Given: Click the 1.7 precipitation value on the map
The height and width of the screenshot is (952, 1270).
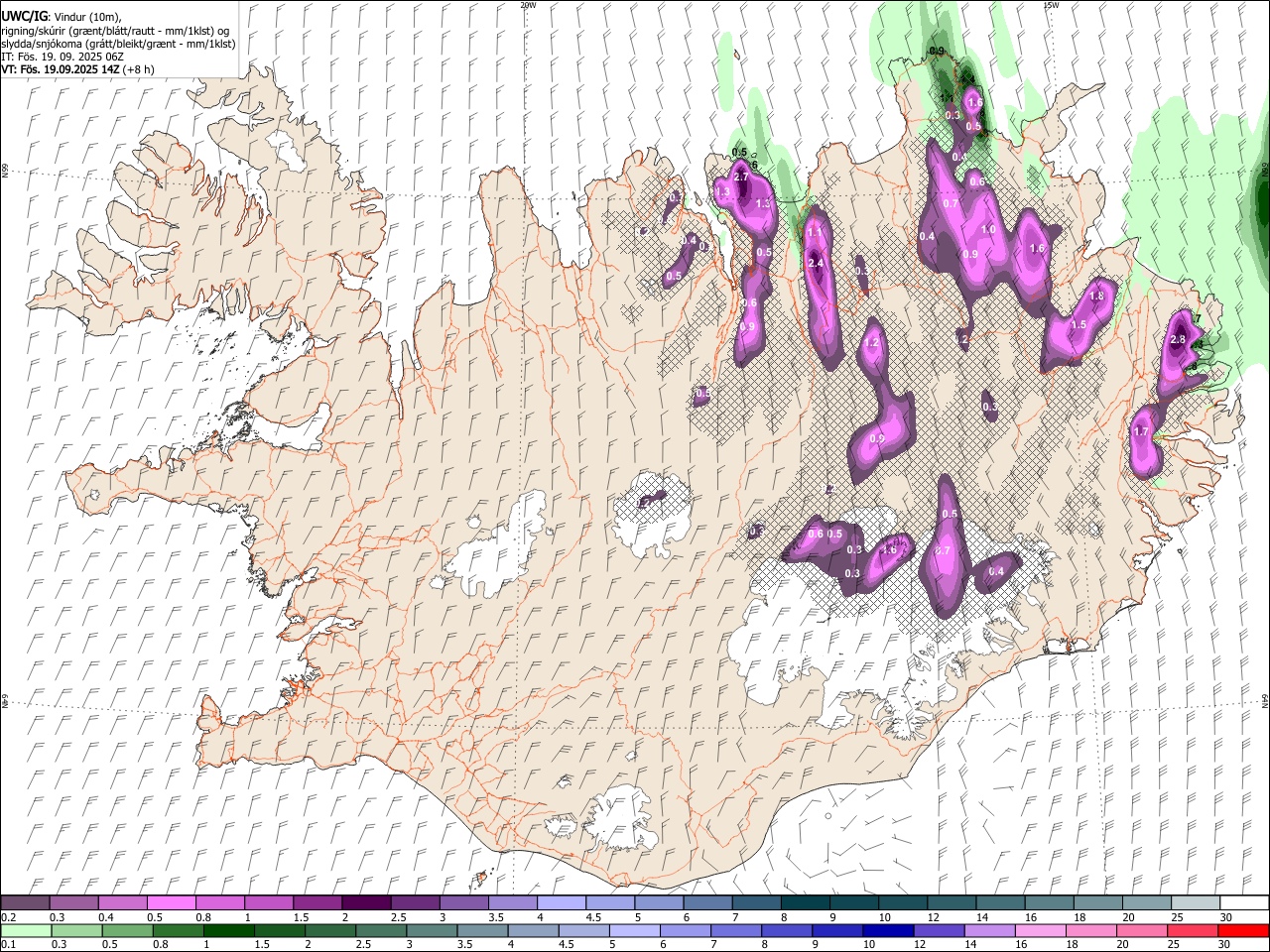Looking at the screenshot, I should (x=1141, y=432).
